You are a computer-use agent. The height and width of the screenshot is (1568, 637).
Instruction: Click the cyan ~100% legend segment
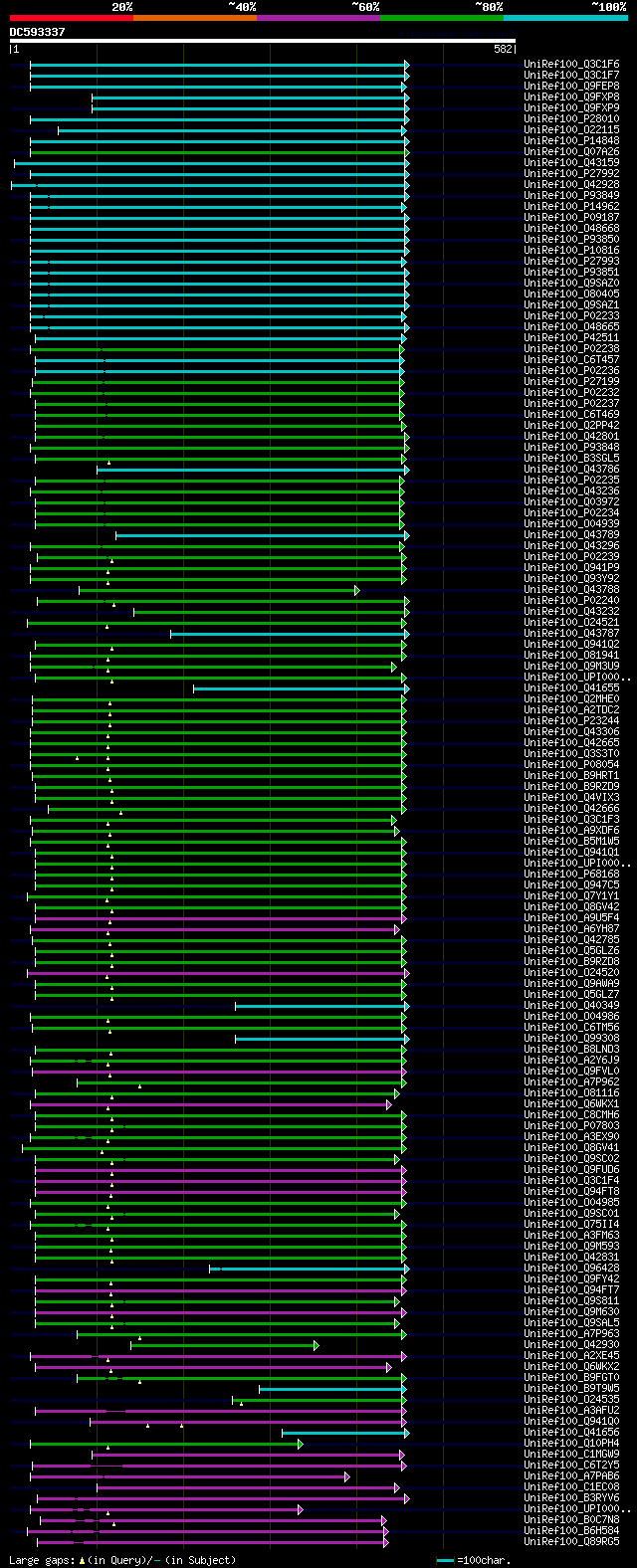click(565, 18)
